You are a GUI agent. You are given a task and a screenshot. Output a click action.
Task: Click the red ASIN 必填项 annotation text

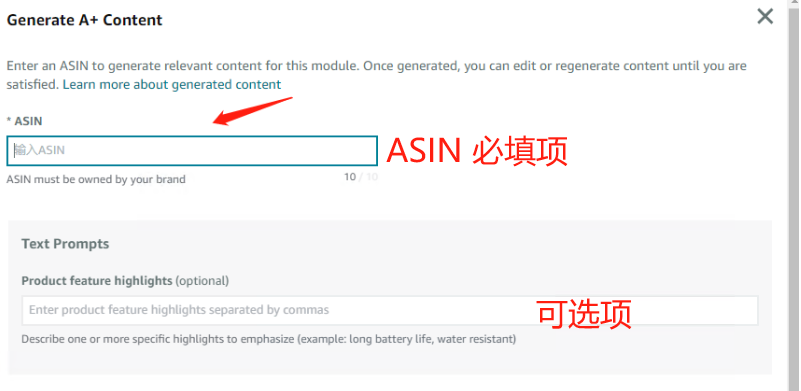pyautogui.click(x=477, y=152)
